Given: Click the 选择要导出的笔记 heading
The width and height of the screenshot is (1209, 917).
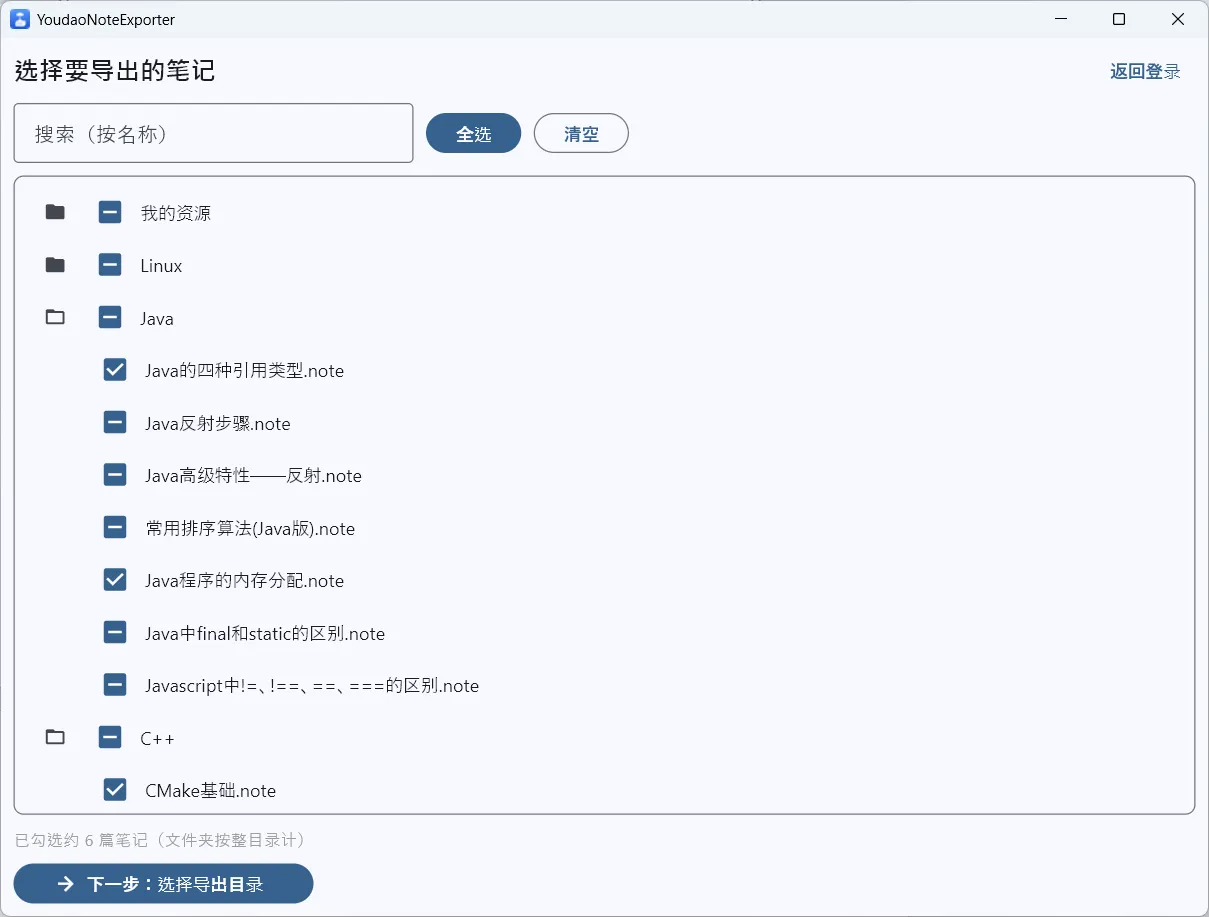Looking at the screenshot, I should tap(115, 71).
